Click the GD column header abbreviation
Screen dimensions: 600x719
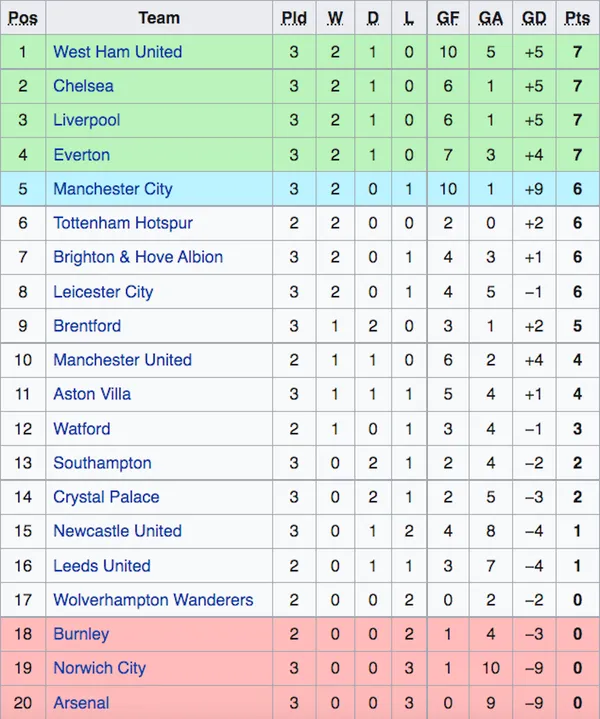[534, 18]
